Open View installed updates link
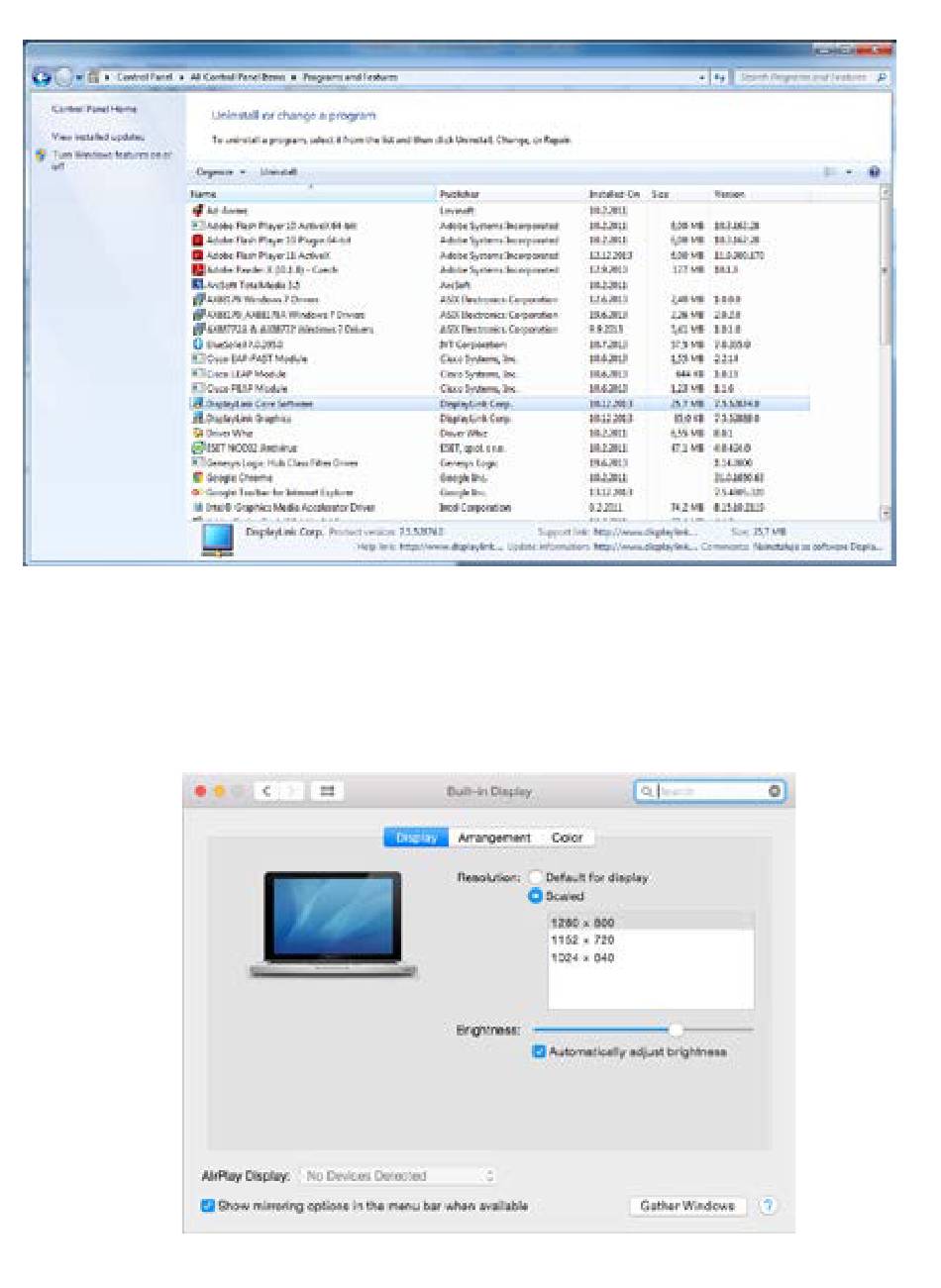The width and height of the screenshot is (941, 1288). pos(98,137)
